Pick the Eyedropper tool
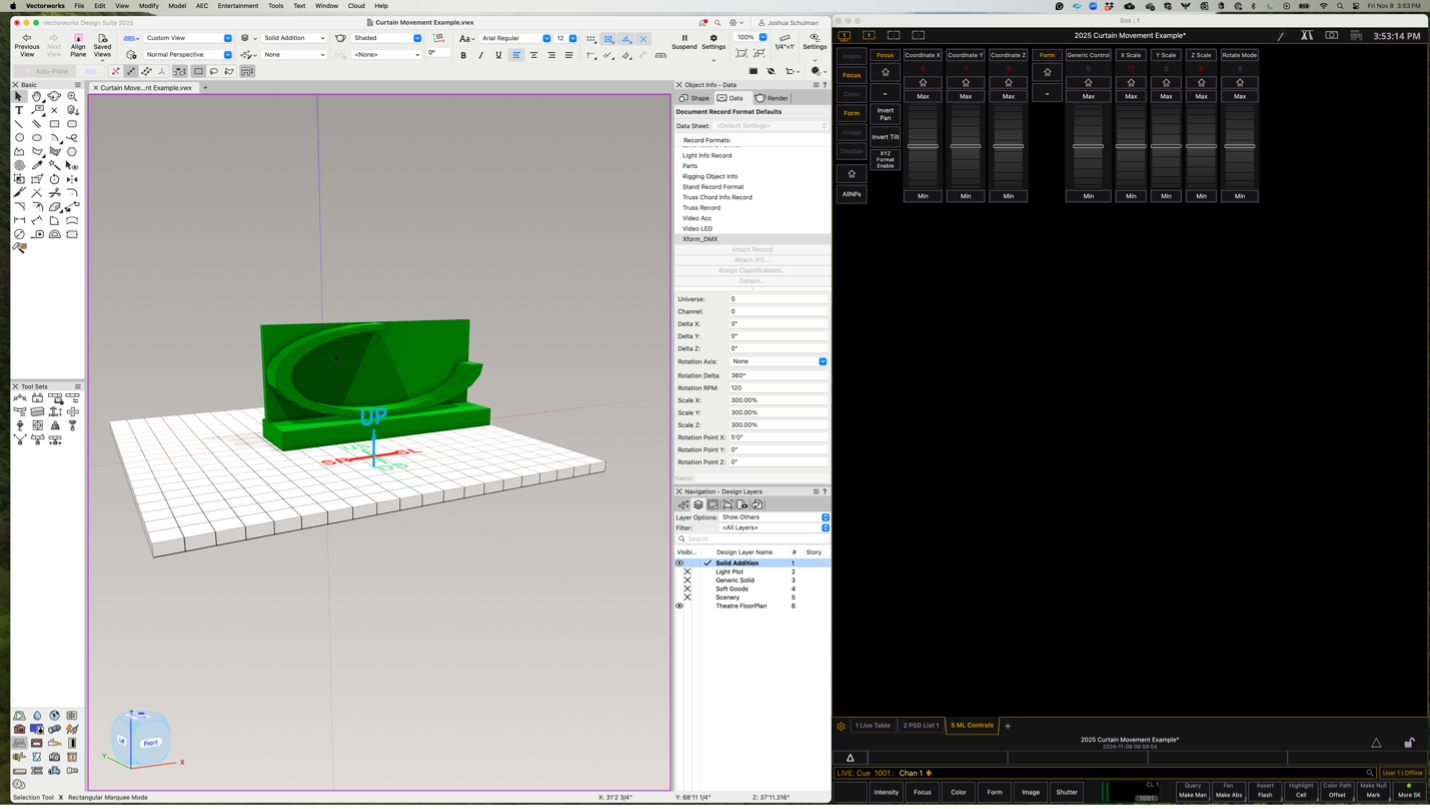1430x809 pixels. pos(37,165)
